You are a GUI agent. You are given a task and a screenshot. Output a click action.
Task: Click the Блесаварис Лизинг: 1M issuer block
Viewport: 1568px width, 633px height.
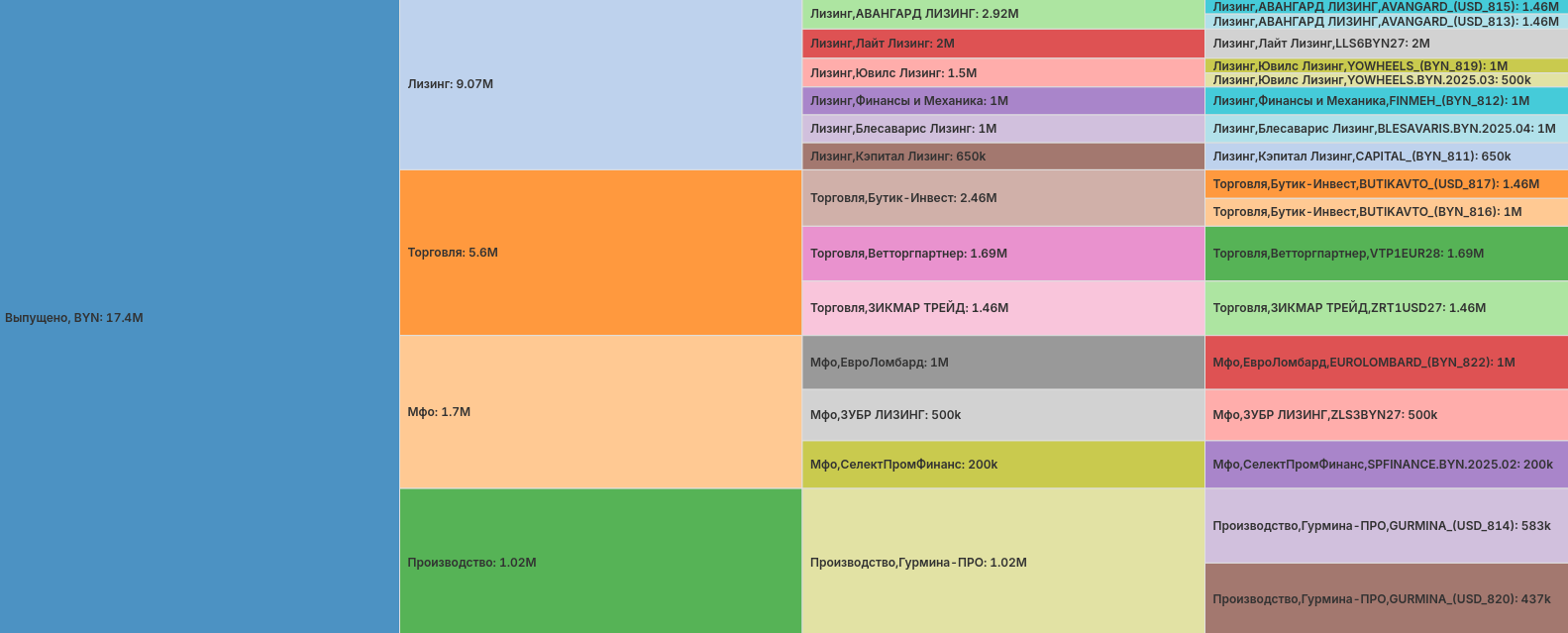point(1002,129)
